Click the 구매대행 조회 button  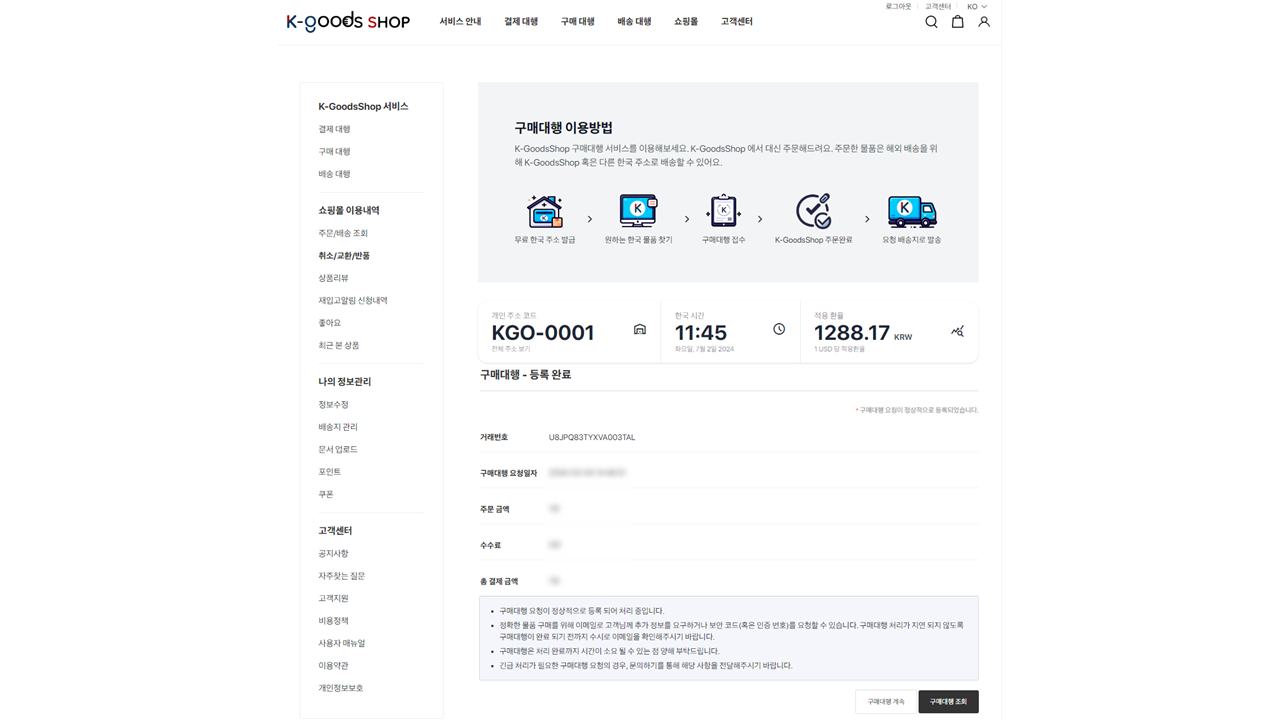click(x=948, y=702)
